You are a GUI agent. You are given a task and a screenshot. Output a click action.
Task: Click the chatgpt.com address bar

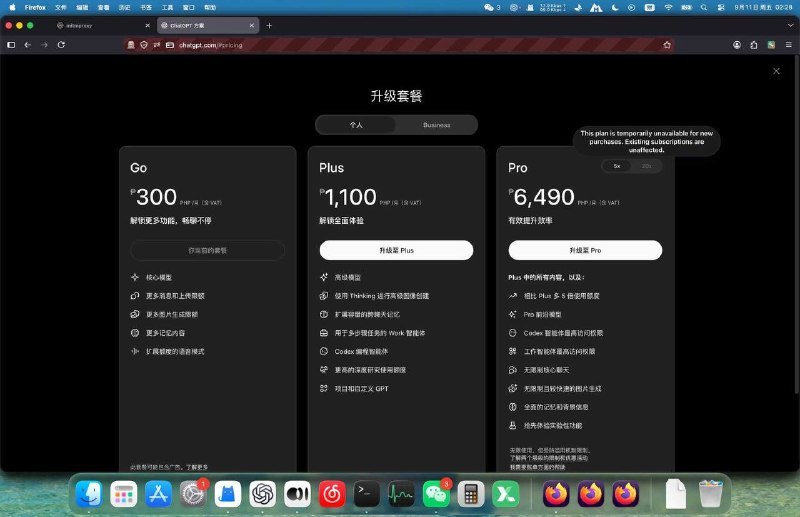click(398, 45)
